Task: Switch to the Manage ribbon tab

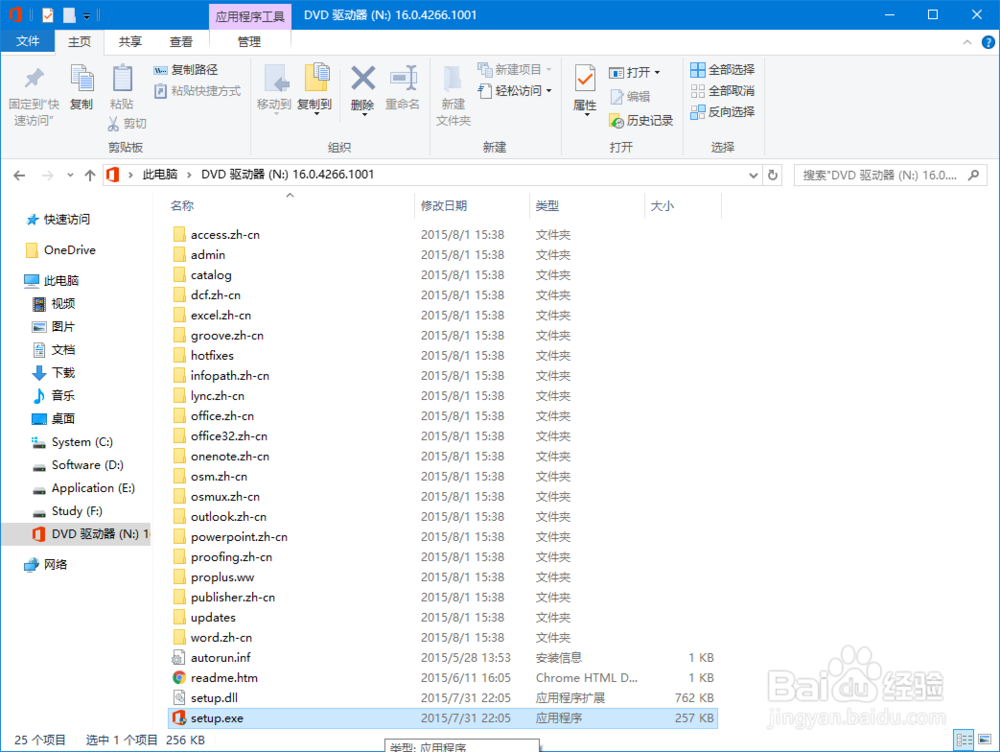Action: pos(249,42)
